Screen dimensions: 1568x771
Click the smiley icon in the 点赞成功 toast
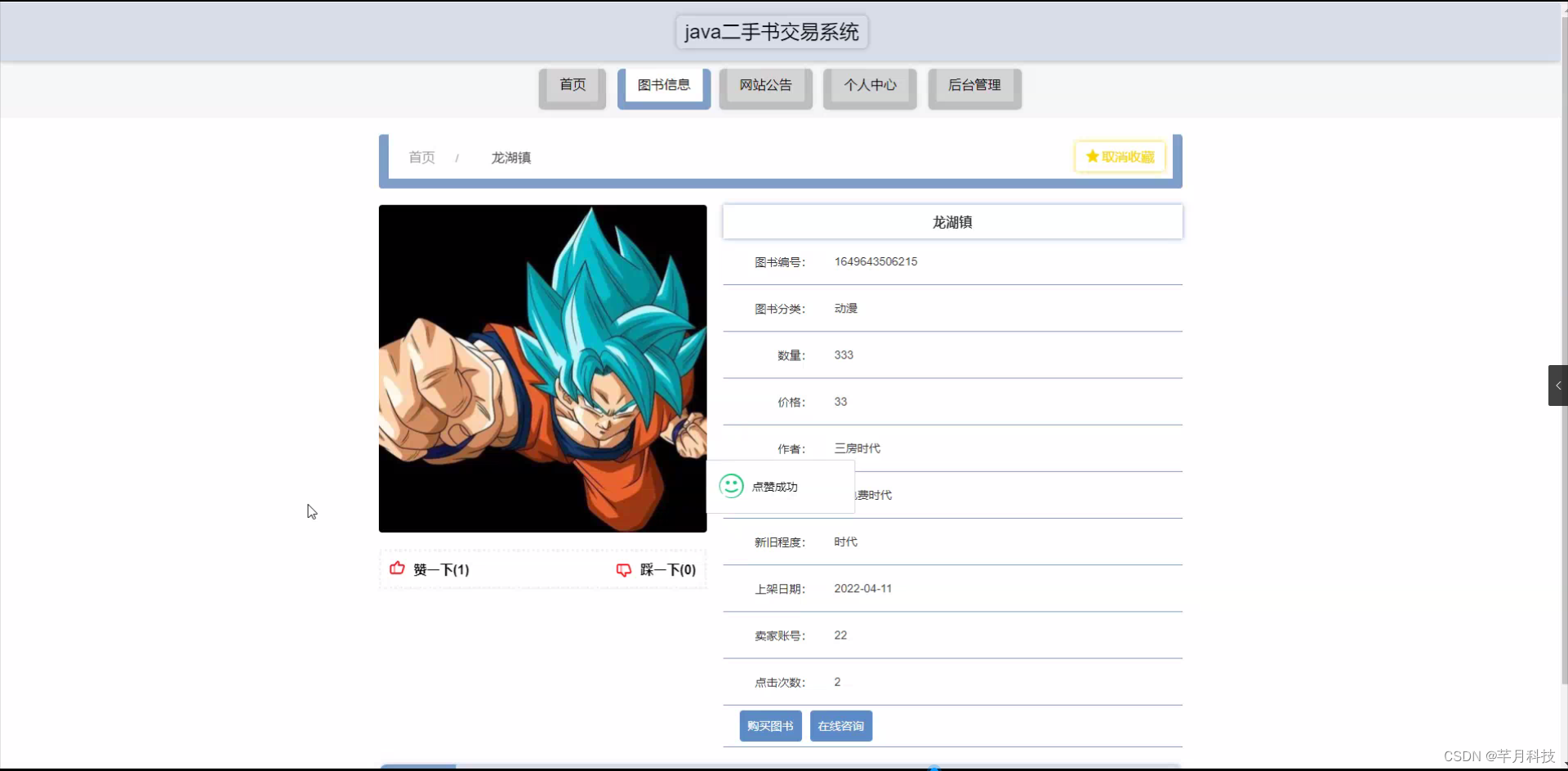[x=731, y=486]
